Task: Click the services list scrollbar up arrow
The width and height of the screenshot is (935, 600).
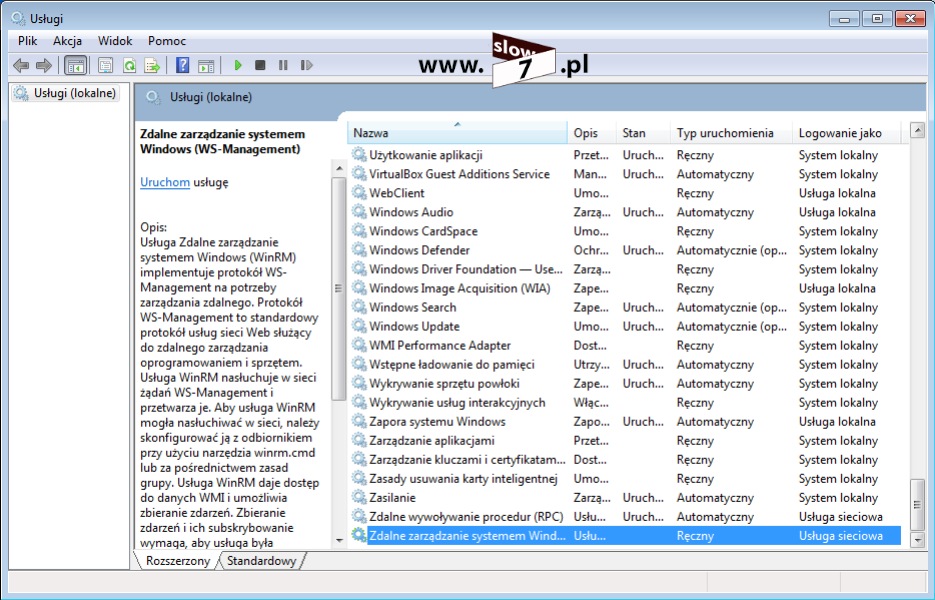Action: (917, 129)
